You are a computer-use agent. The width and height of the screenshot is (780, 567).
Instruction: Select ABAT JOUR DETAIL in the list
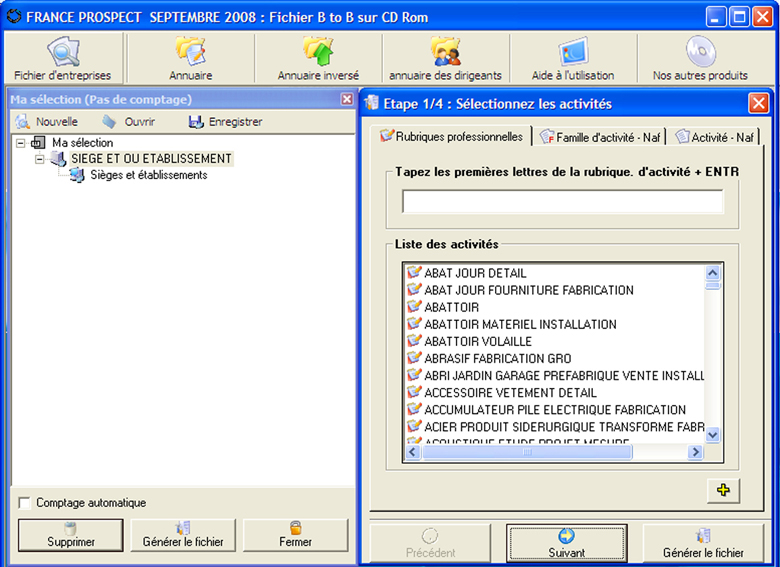click(x=475, y=273)
